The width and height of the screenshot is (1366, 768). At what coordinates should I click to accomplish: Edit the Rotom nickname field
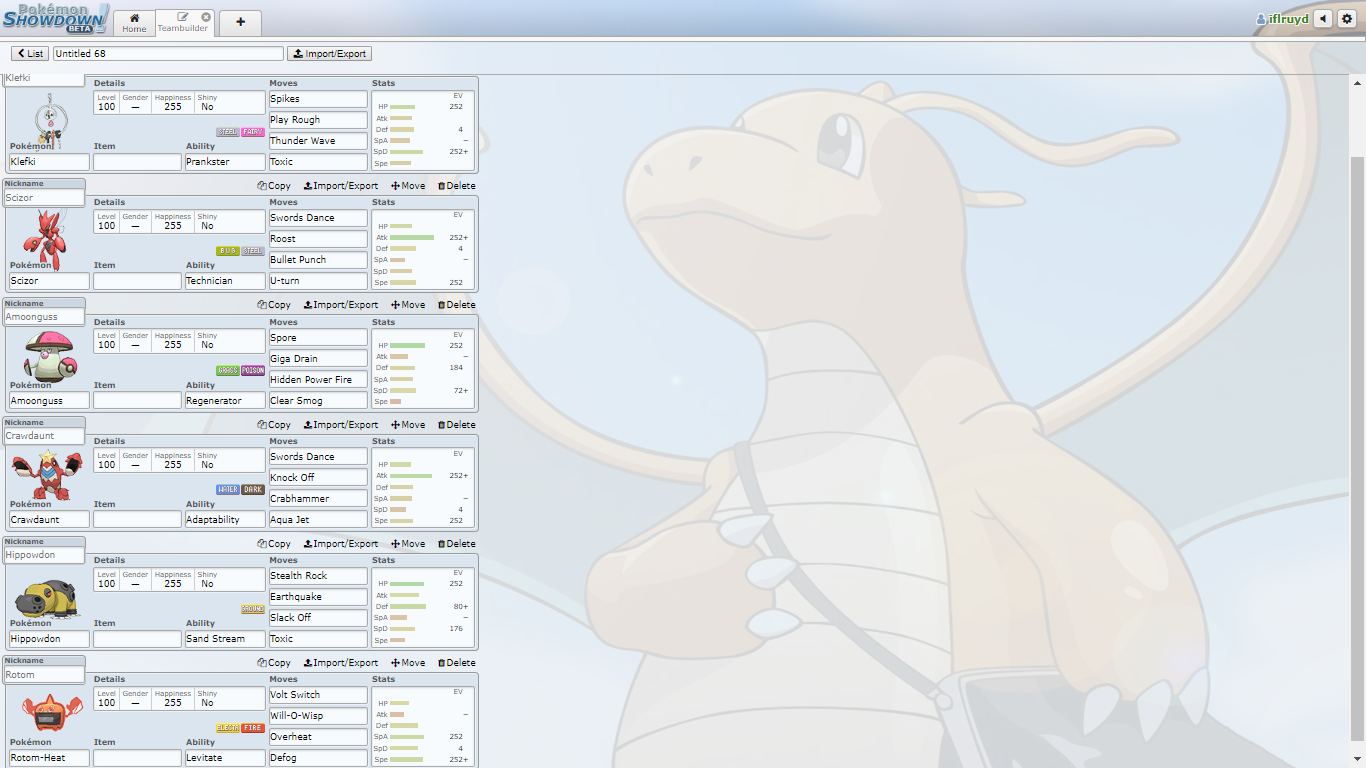(44, 675)
